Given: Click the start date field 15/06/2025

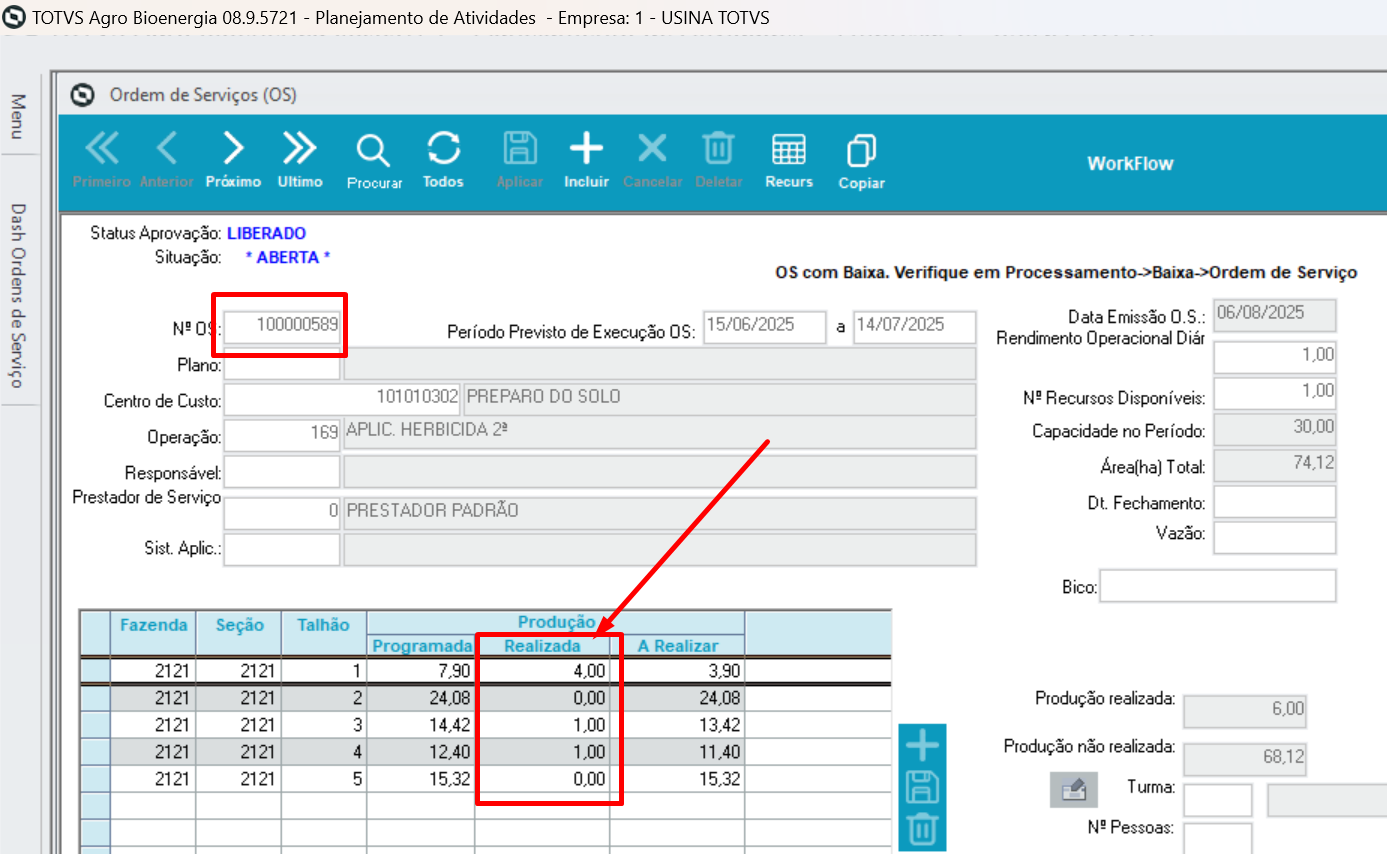Looking at the screenshot, I should 765,327.
